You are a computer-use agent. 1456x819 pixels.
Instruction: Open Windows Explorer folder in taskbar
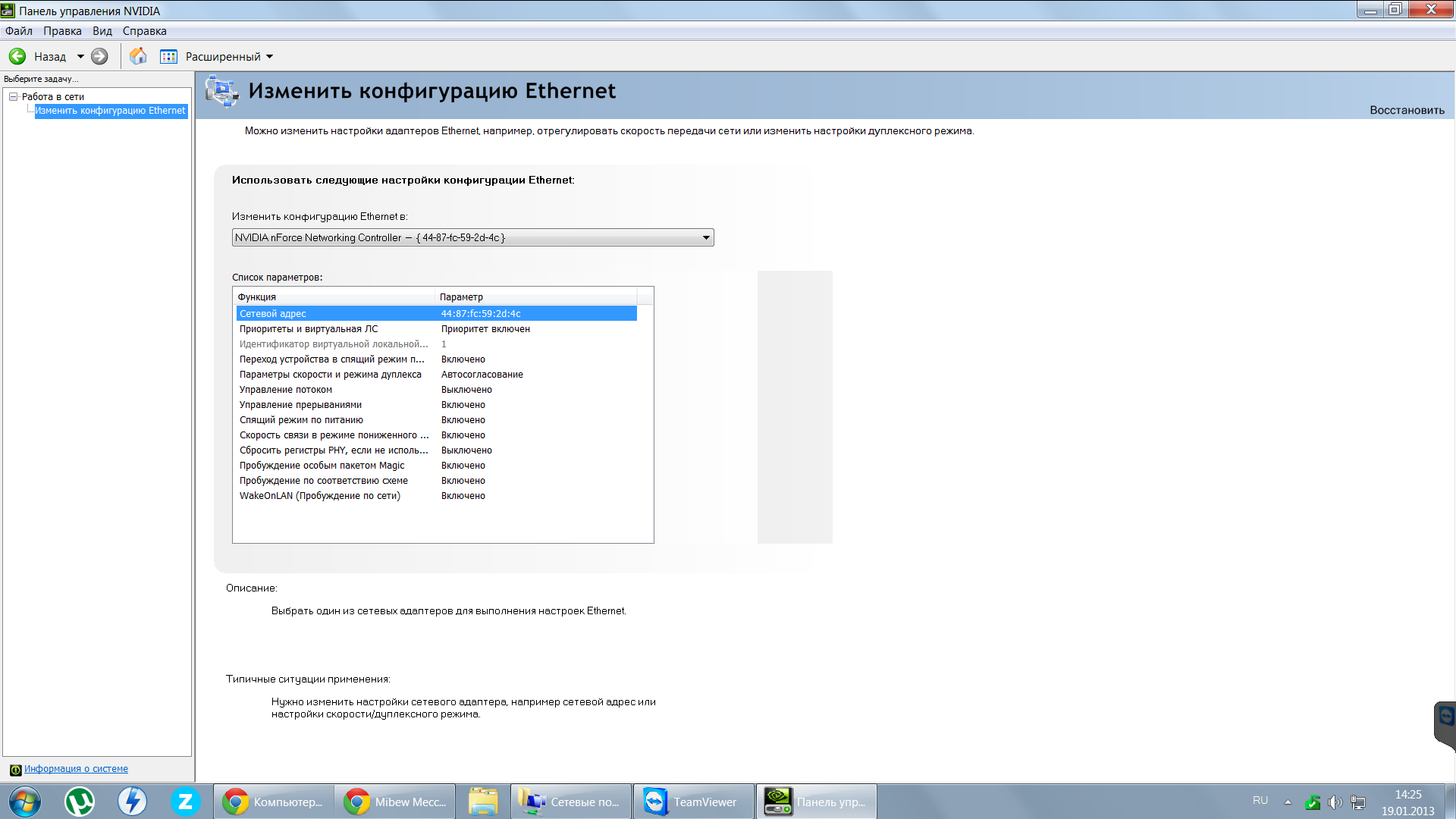click(483, 802)
